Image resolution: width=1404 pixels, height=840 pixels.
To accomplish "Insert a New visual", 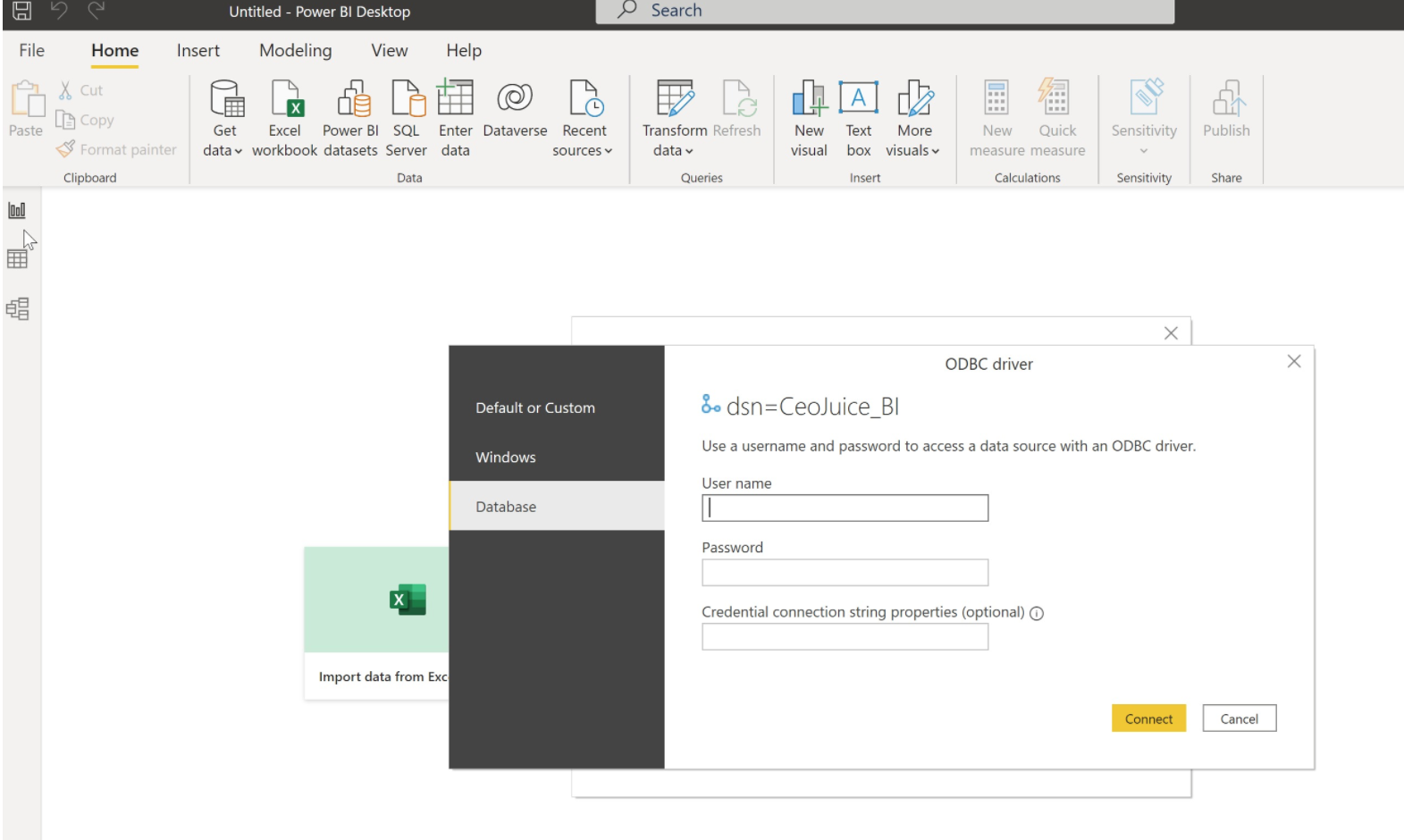I will click(809, 119).
